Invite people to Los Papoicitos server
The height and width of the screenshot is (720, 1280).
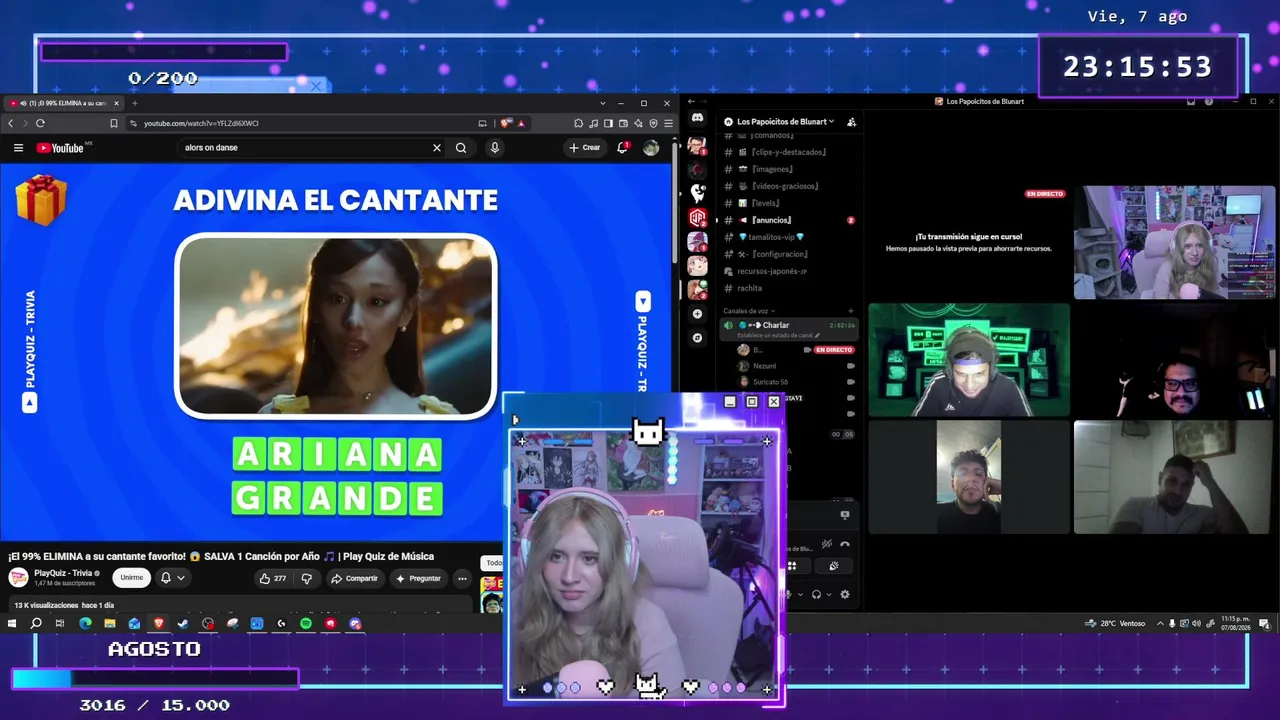[851, 122]
